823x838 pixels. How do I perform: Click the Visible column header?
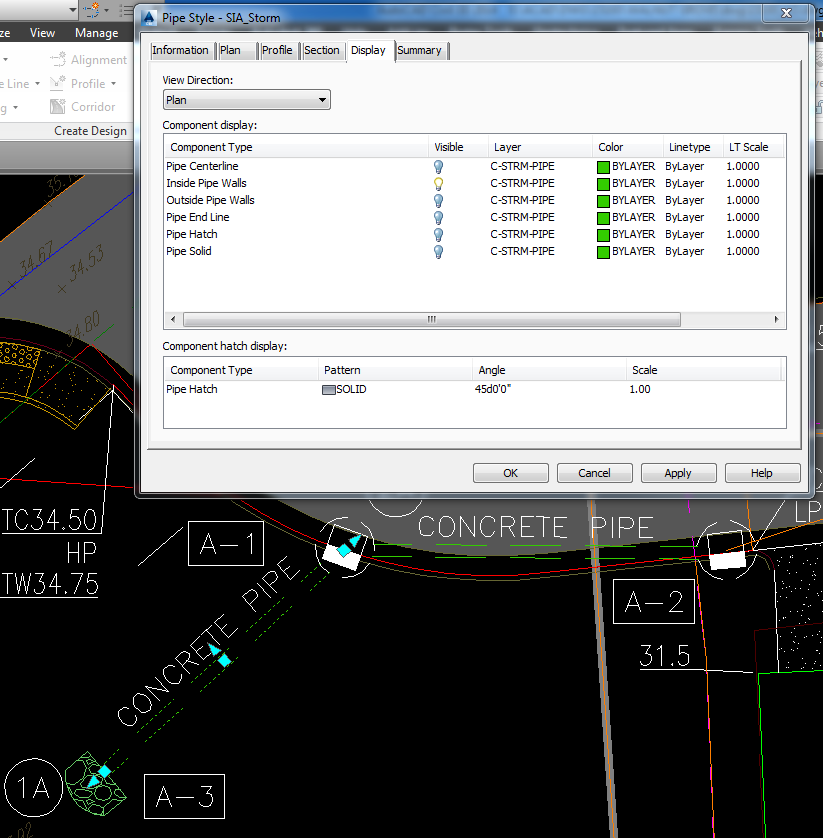458,147
